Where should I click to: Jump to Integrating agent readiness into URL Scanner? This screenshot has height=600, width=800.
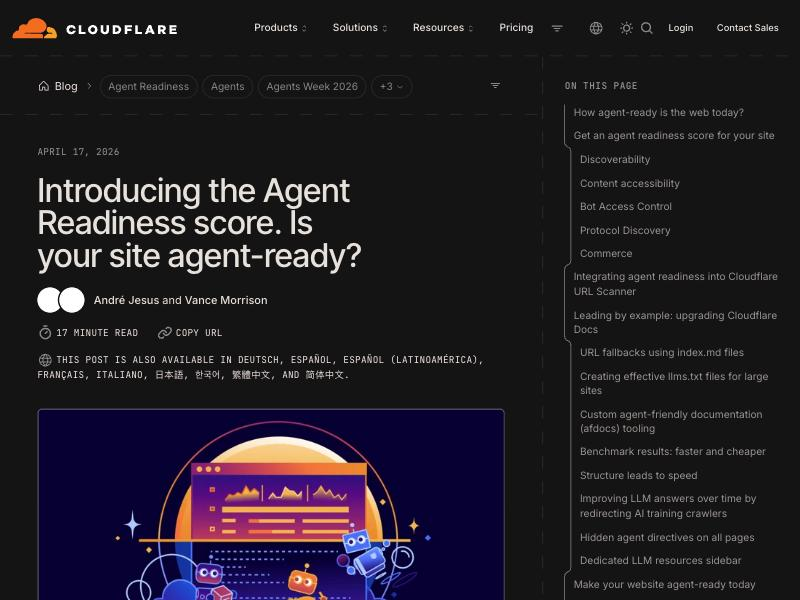point(675,284)
